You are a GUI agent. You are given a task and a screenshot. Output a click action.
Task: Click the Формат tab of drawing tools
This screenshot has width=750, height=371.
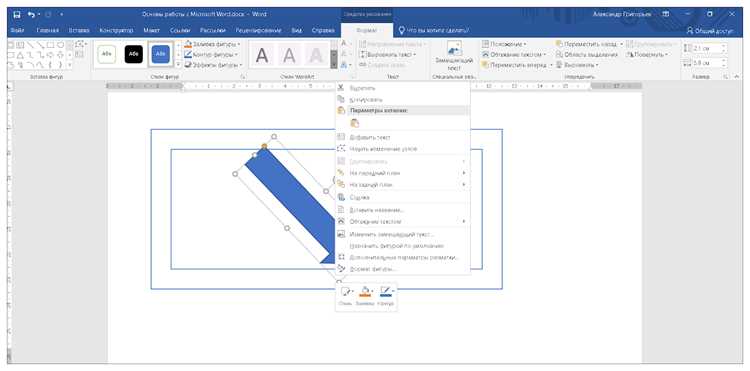pyautogui.click(x=367, y=31)
